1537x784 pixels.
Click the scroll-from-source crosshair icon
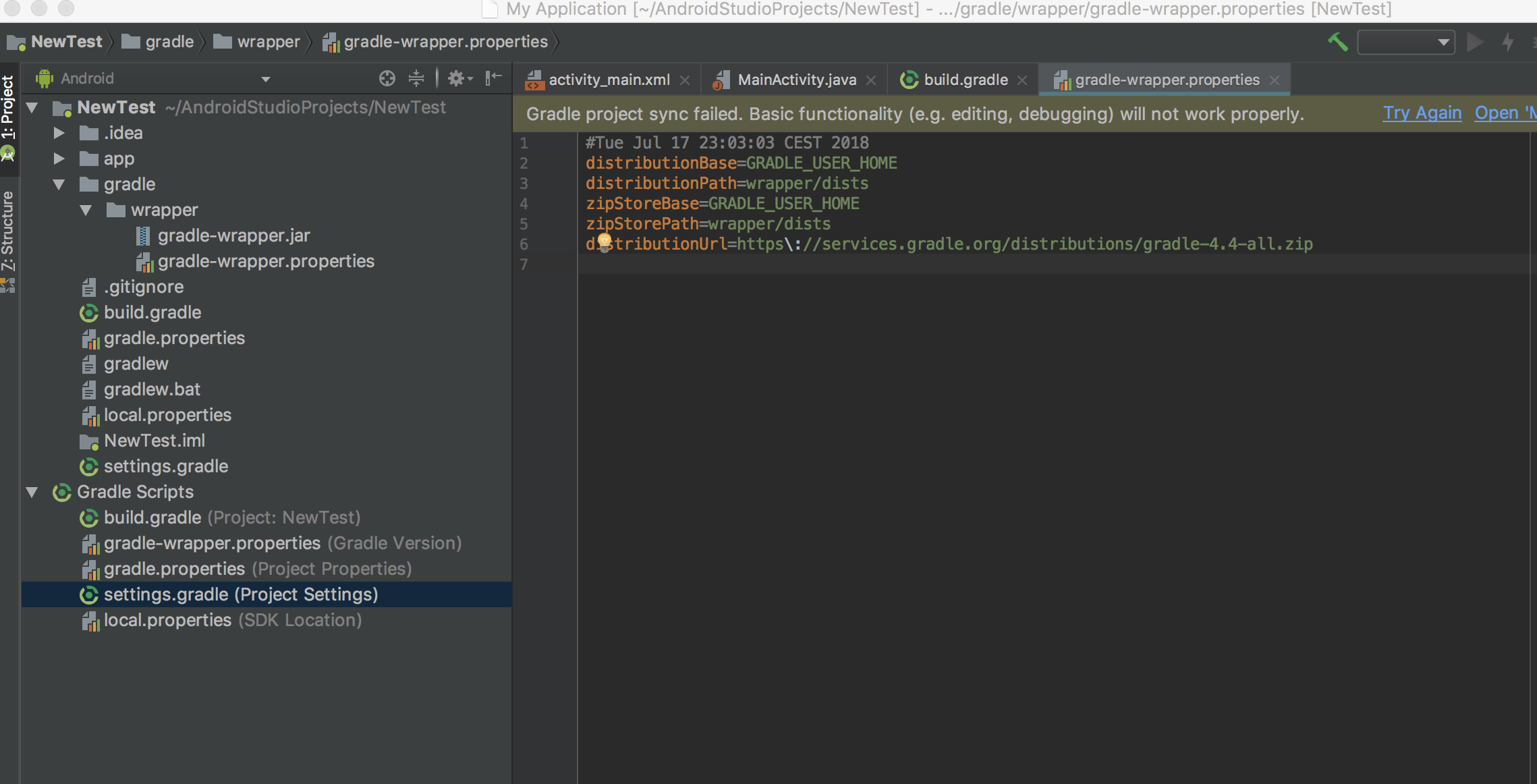pyautogui.click(x=387, y=78)
